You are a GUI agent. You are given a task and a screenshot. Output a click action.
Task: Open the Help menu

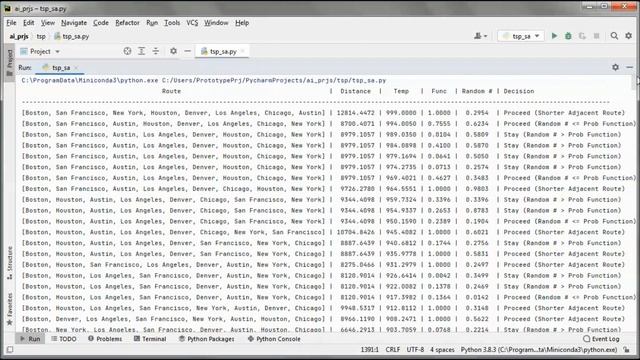(x=242, y=23)
